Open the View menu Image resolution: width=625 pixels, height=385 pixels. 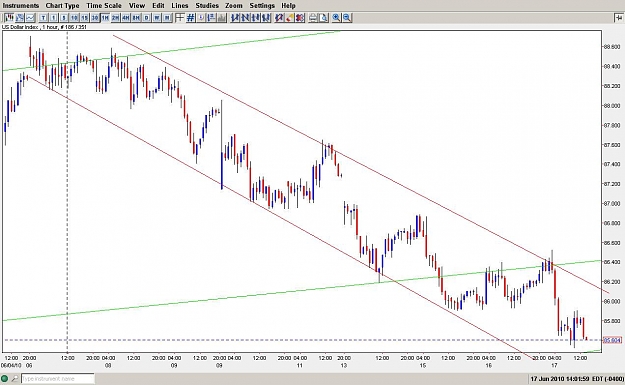click(137, 6)
